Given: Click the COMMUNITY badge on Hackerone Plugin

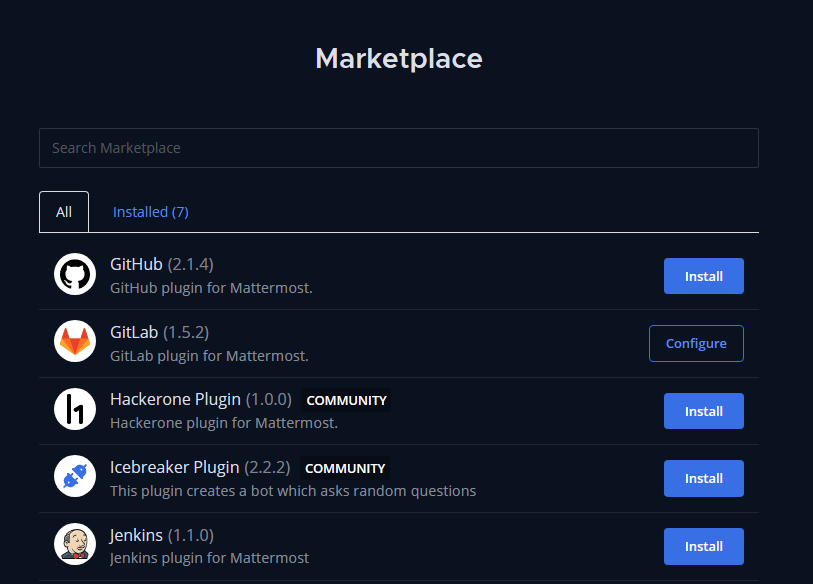Looking at the screenshot, I should pos(346,400).
